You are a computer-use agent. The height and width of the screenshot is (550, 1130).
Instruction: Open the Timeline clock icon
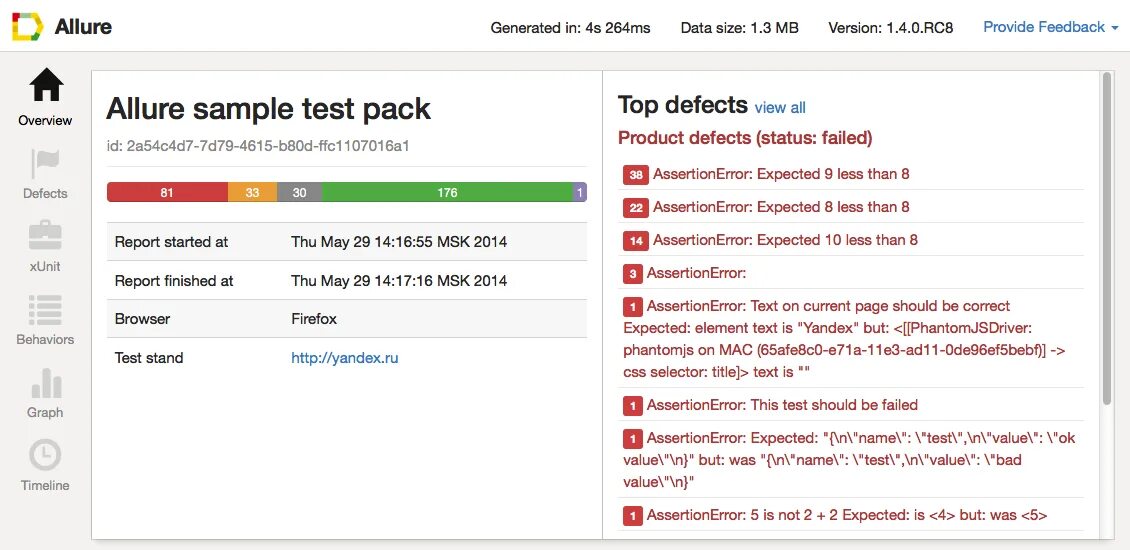pos(46,455)
